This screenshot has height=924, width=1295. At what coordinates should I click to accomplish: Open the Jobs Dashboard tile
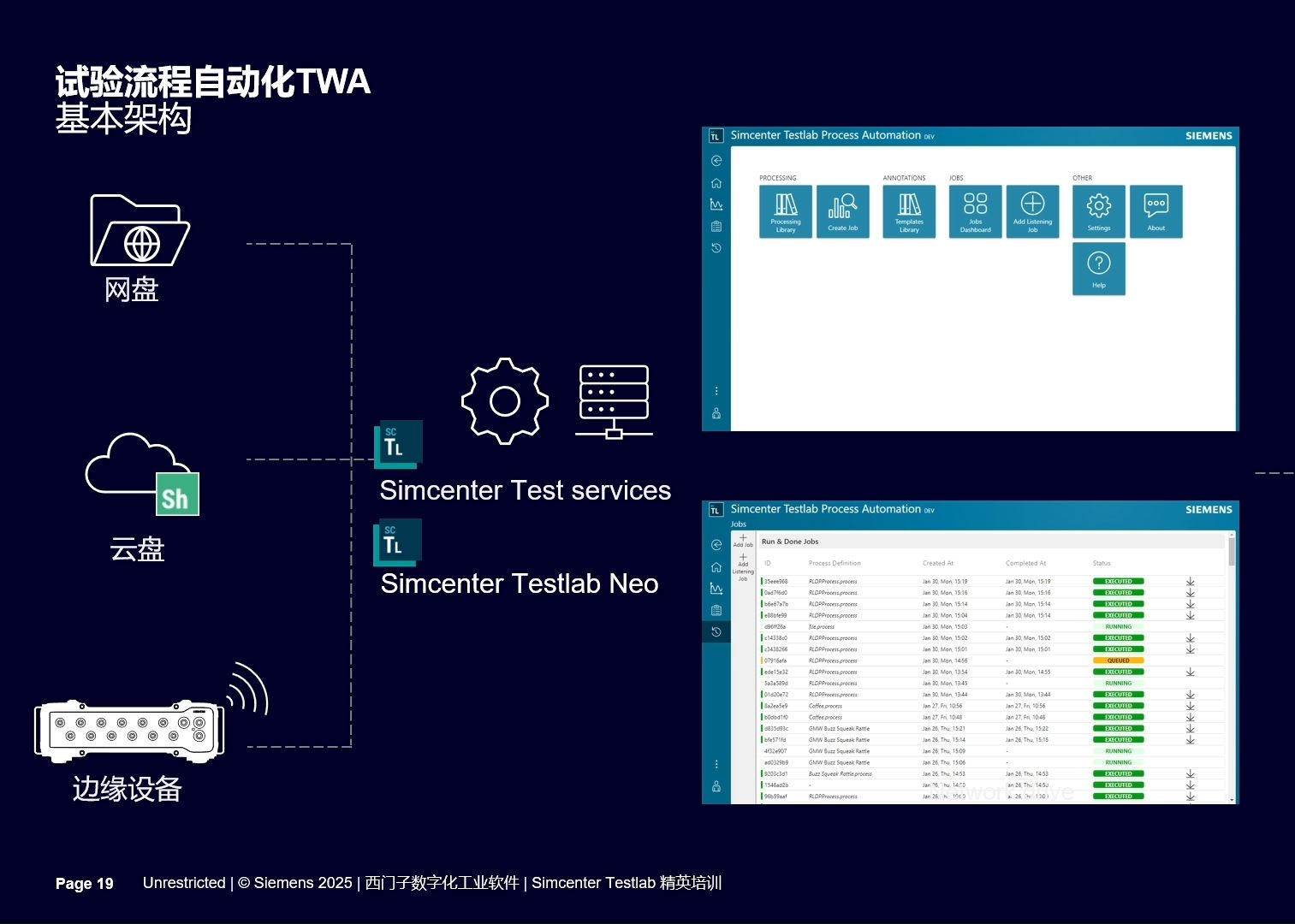click(x=975, y=211)
